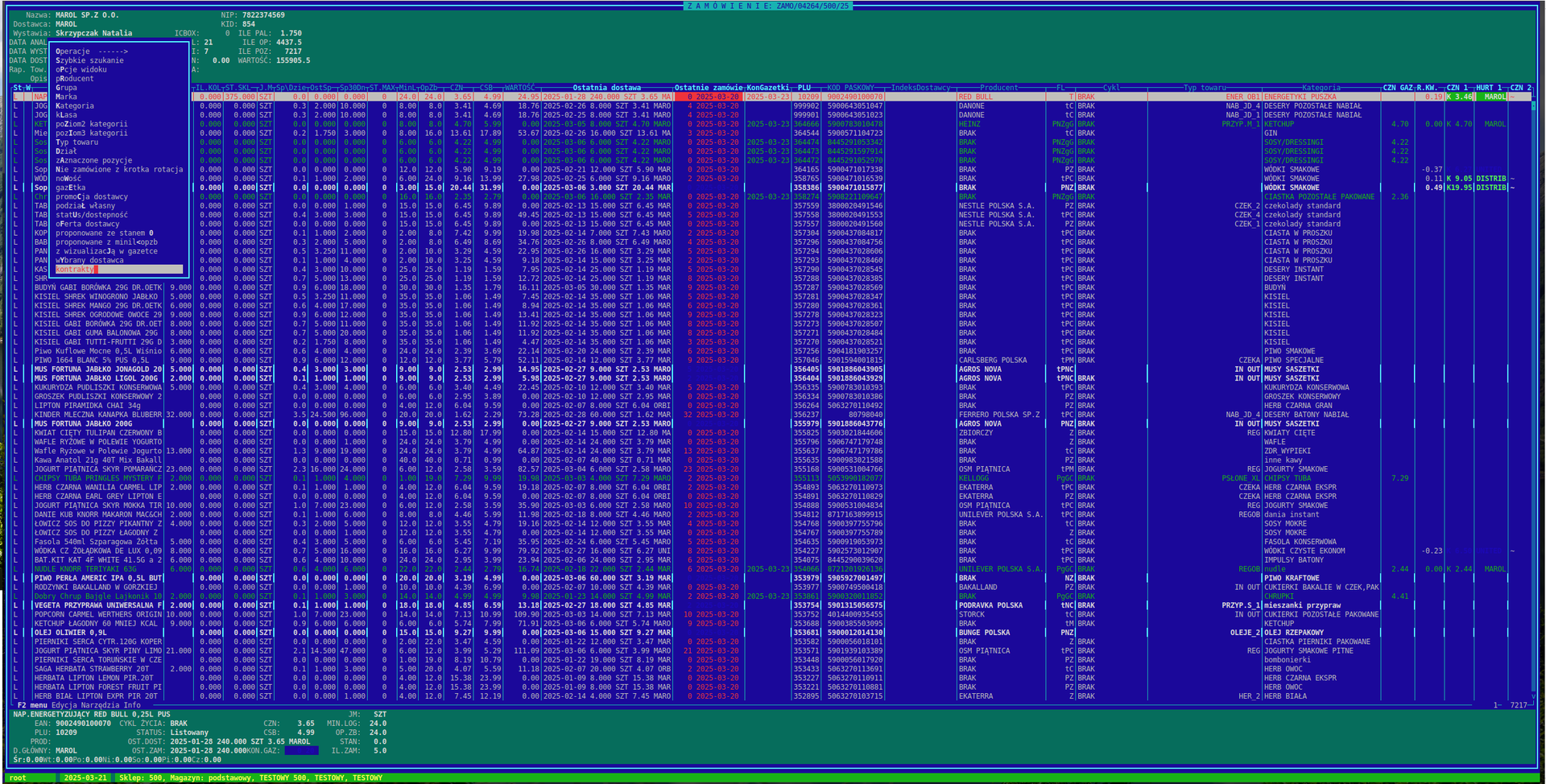Viewport: 1546px width, 784px height.
Task: Choose gazEtka from the filter list
Action: [x=70, y=188]
